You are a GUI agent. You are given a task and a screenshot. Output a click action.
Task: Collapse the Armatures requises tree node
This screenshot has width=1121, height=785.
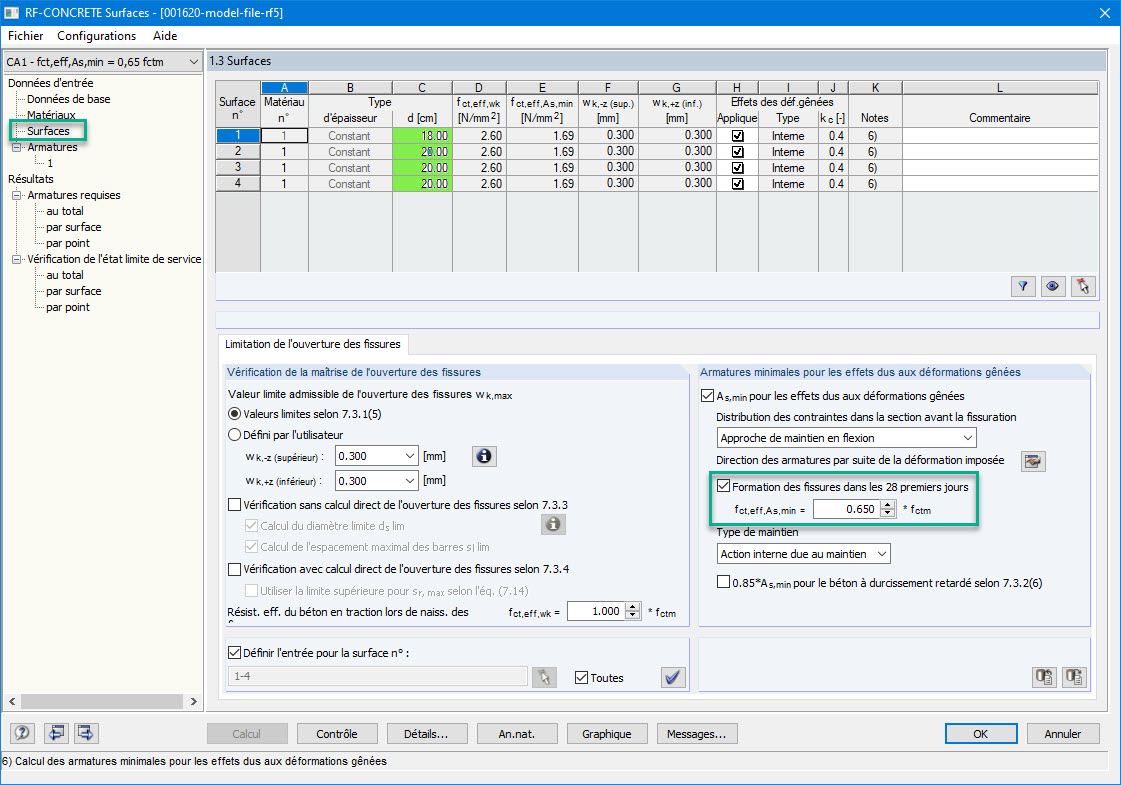[x=16, y=195]
